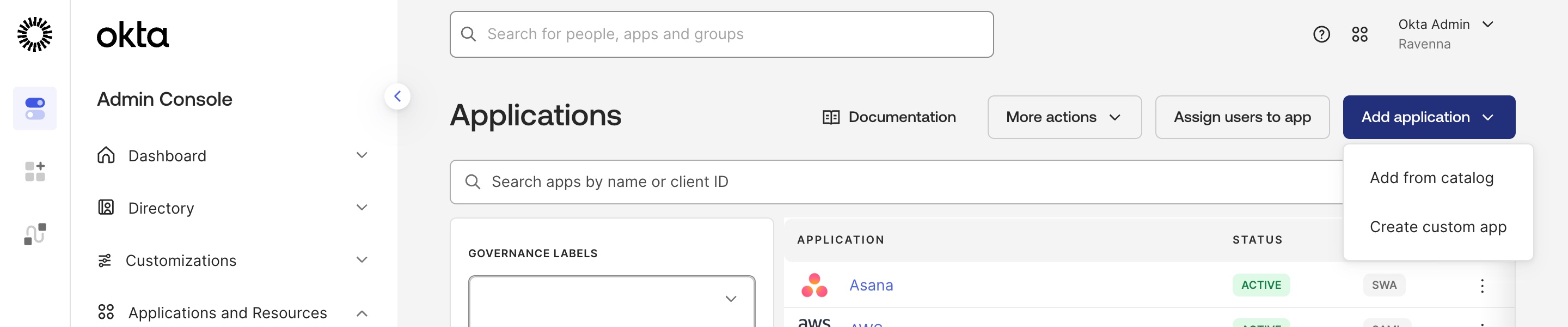The height and width of the screenshot is (327, 1568).
Task: Focus the Search apps by name field
Action: pyautogui.click(x=896, y=181)
